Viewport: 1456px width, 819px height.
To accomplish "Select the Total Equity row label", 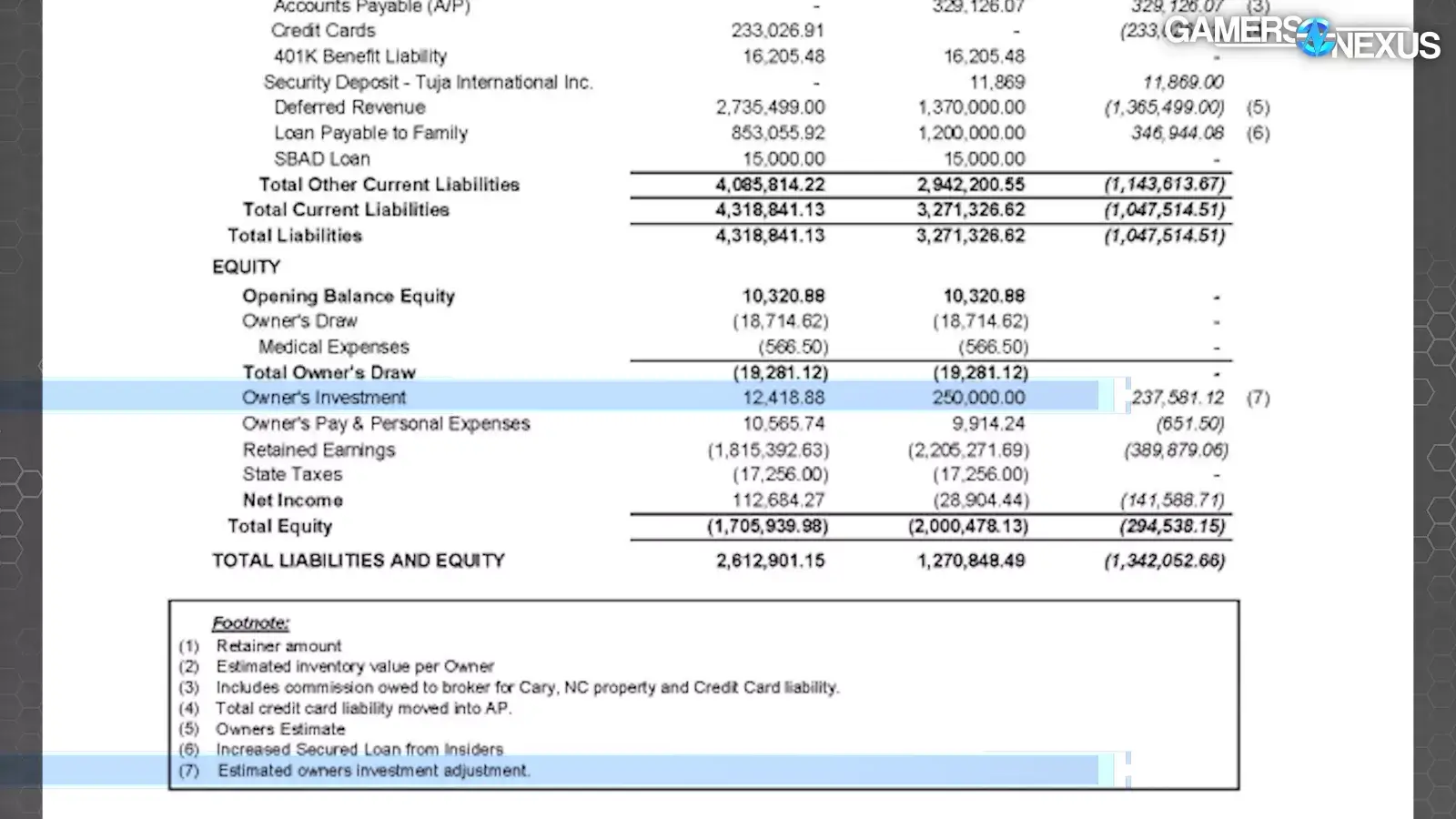I will 280,526.
